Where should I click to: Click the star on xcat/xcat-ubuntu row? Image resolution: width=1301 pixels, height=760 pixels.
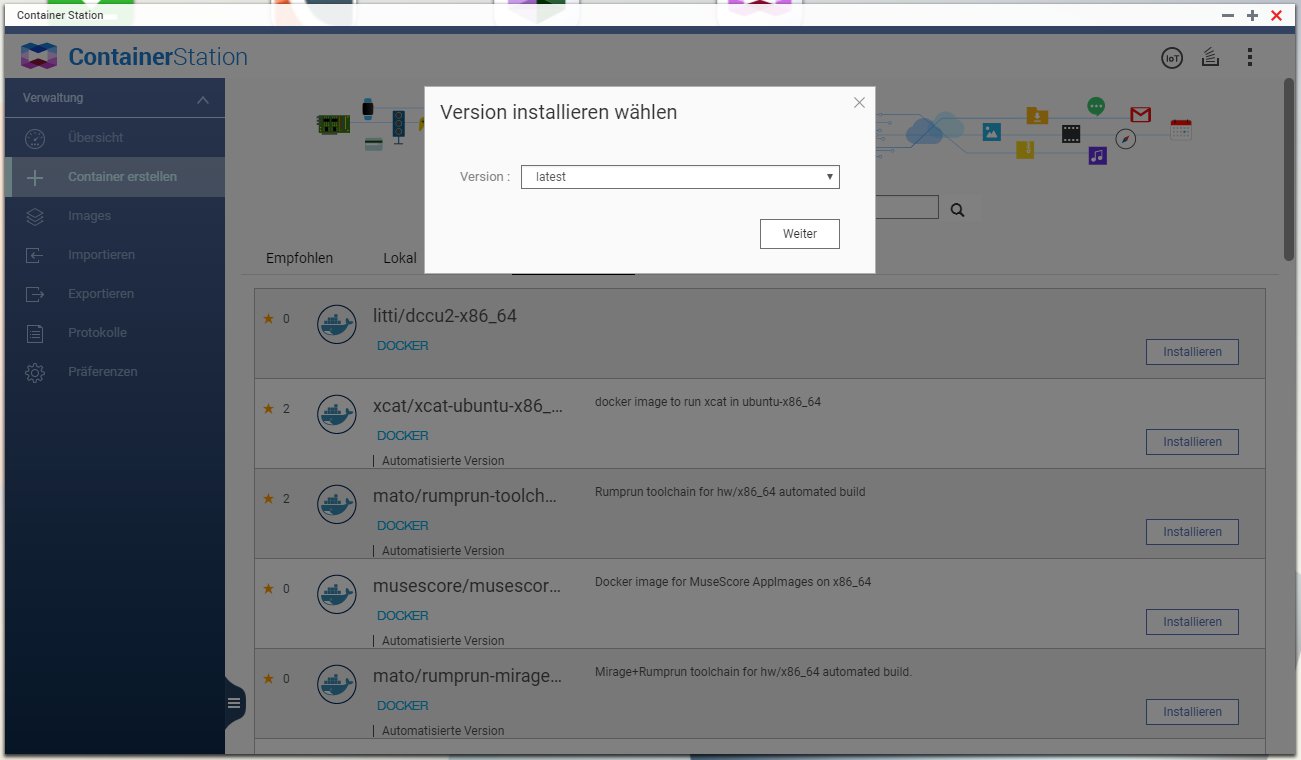[268, 409]
